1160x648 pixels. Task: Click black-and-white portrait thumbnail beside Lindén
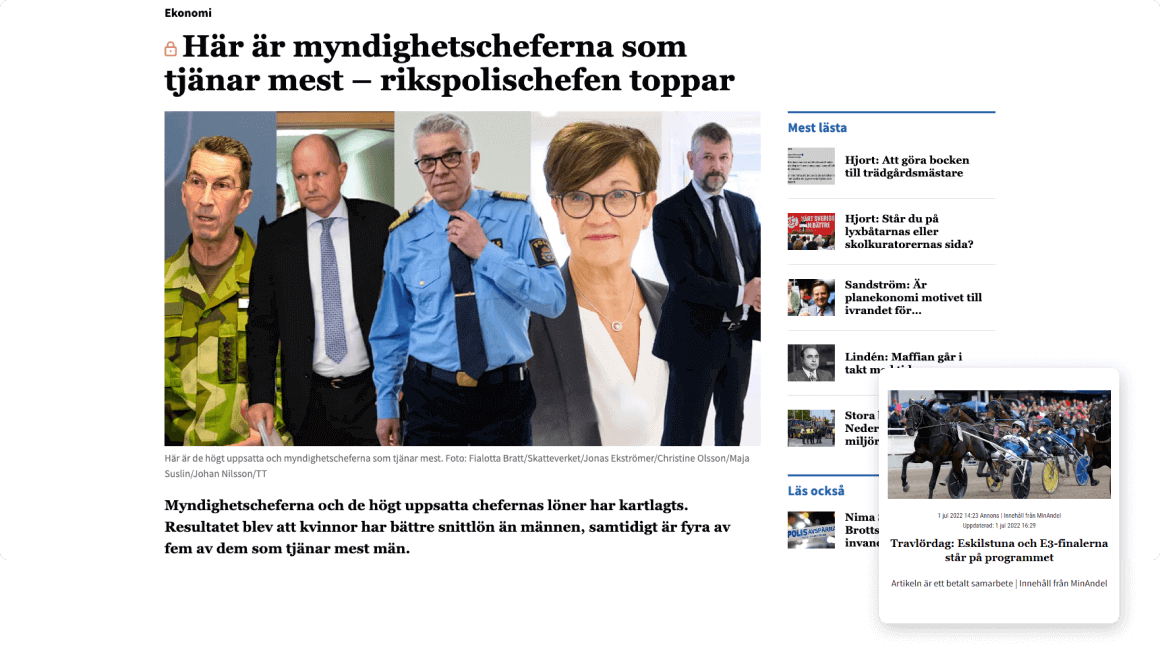pyautogui.click(x=811, y=362)
